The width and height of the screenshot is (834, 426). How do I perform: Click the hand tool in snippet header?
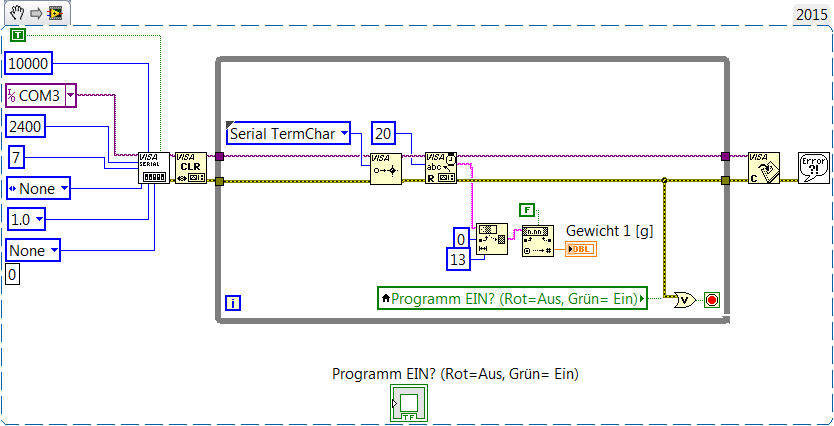click(17, 13)
